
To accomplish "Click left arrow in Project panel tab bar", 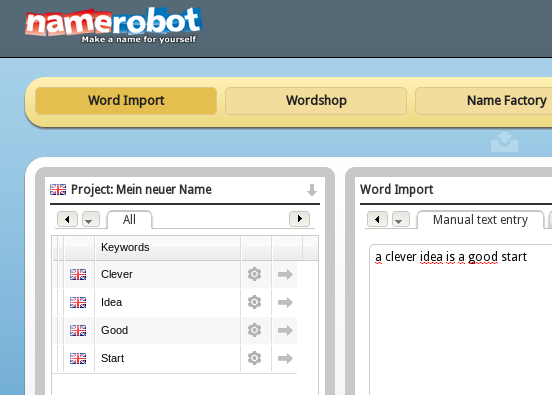I will [67, 219].
